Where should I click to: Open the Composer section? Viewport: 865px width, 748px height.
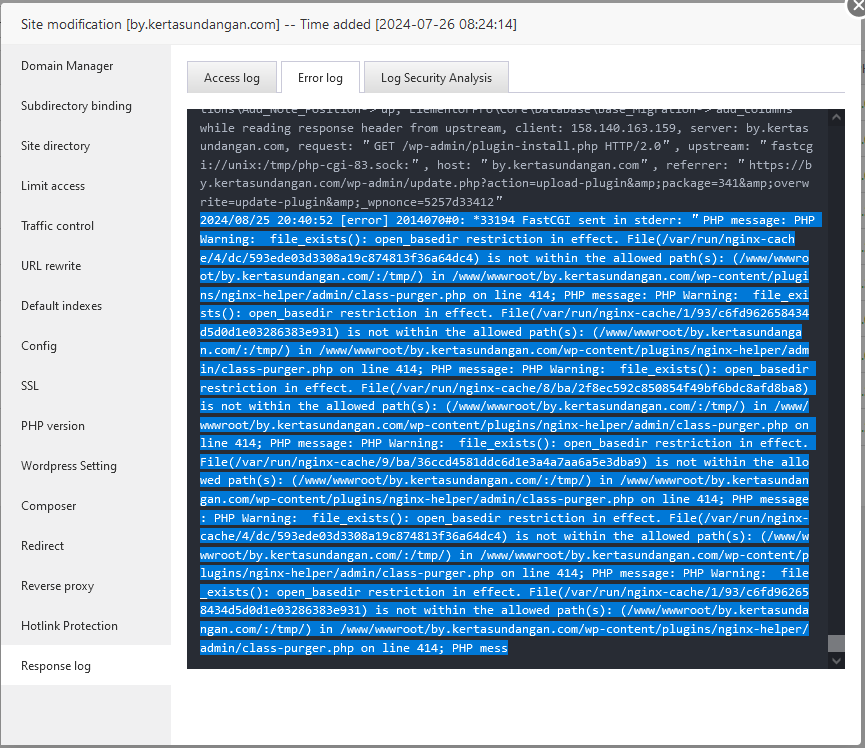(86, 506)
